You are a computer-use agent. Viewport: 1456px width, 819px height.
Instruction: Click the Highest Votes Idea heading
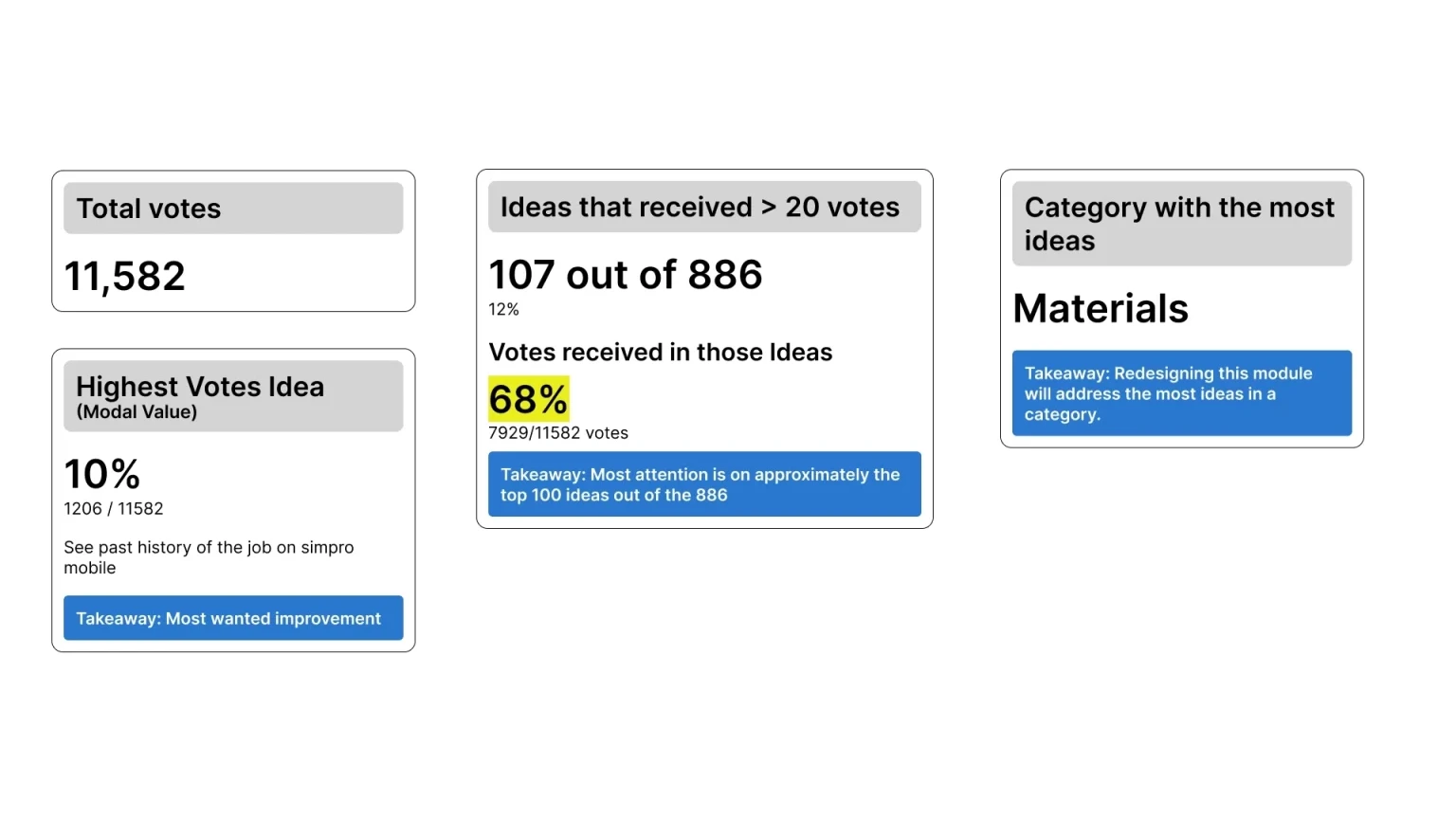[x=200, y=387]
